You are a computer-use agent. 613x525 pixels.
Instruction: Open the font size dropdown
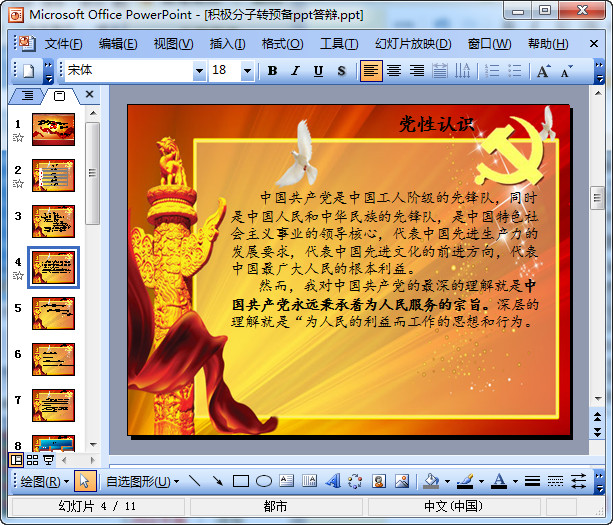click(x=247, y=71)
